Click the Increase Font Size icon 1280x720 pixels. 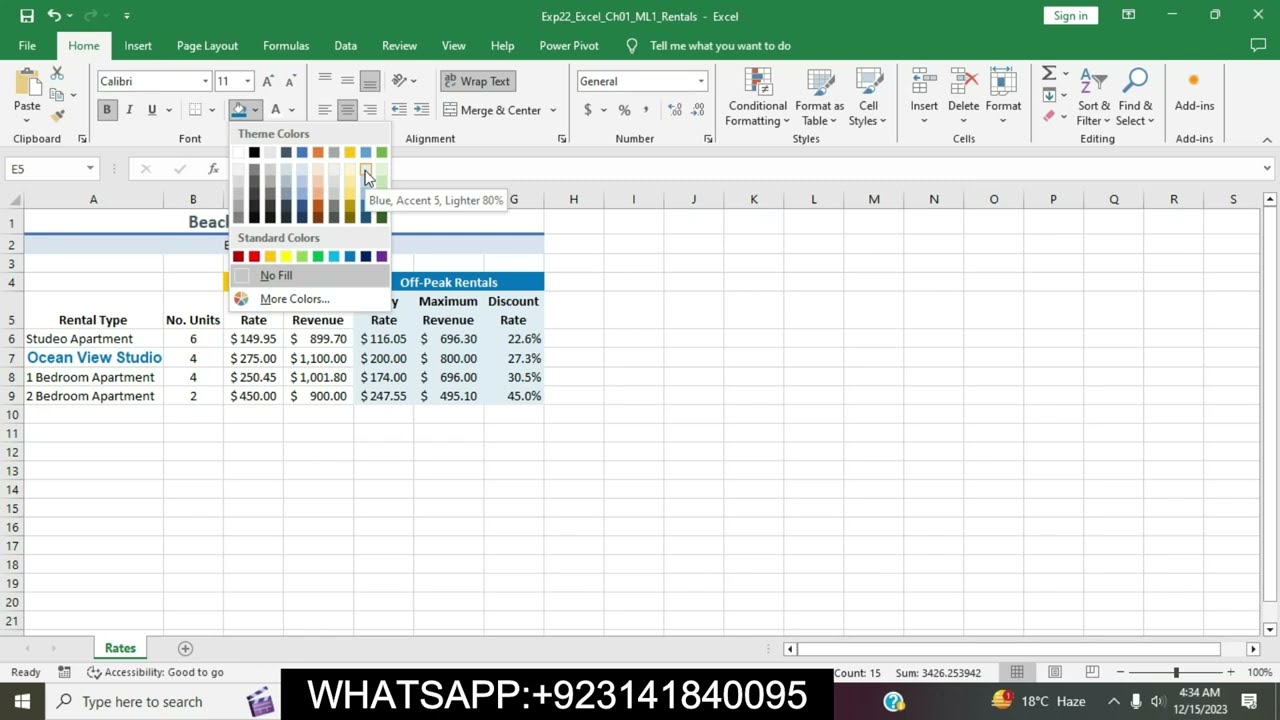click(268, 81)
